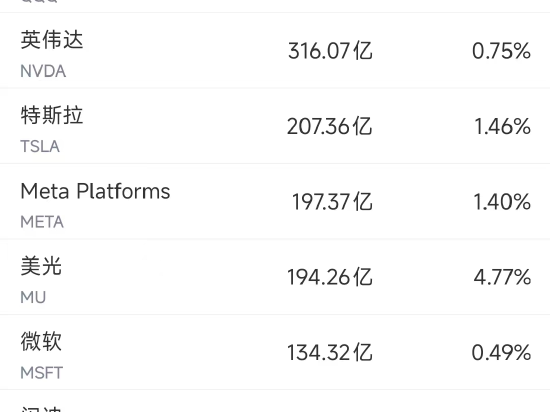Select the 194.26亿 turnover figure
Screen dimensions: 550x412
330,277
